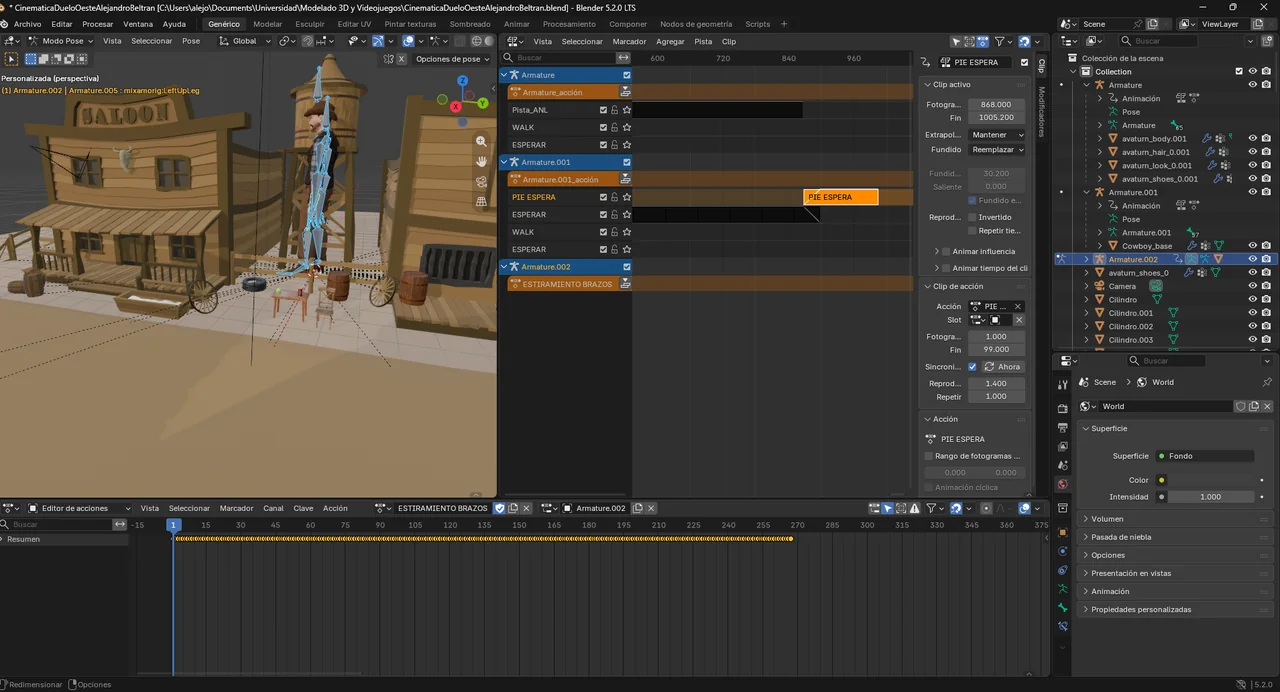Adjust the Intensidad 1.000 slider

tap(1210, 497)
